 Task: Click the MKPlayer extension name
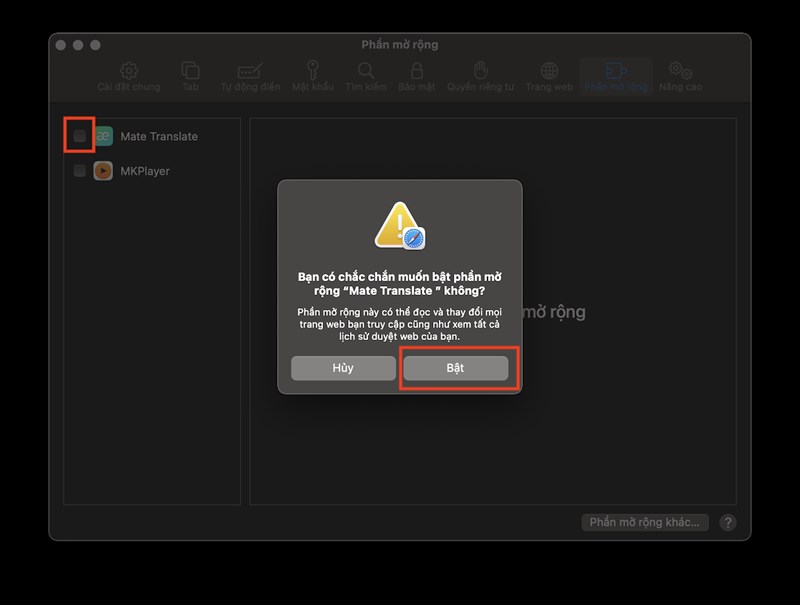(x=145, y=171)
